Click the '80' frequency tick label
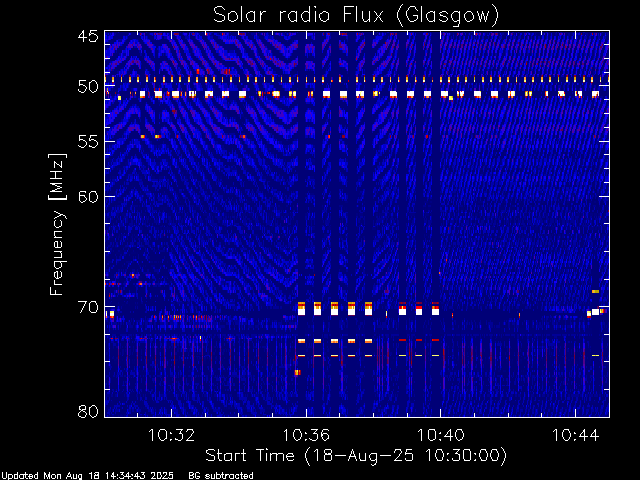 88,411
